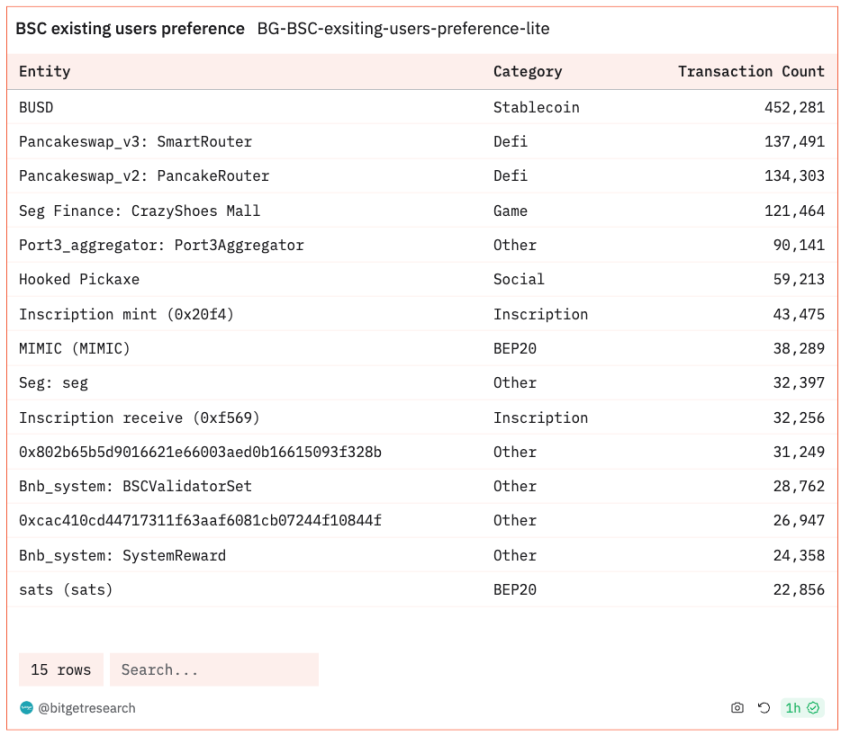Open the BG-BSC-exsiting-users-preference-lite query link

(403, 29)
